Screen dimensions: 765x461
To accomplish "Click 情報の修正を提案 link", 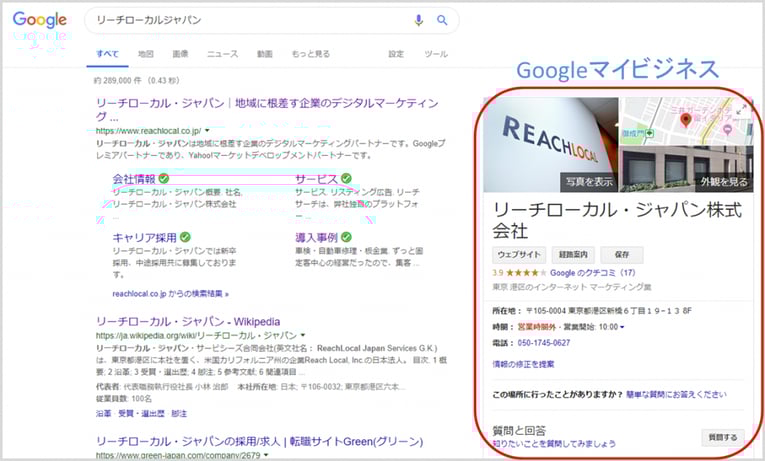I will pyautogui.click(x=523, y=364).
